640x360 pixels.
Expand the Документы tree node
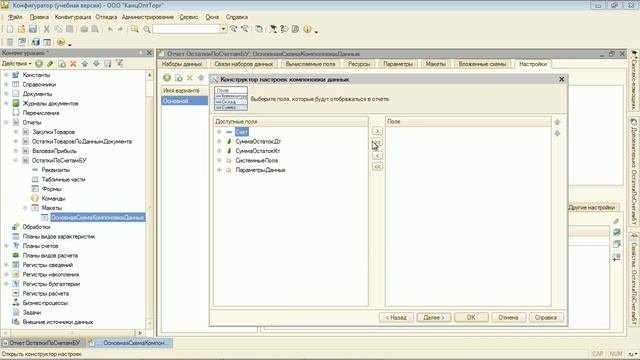(x=7, y=94)
